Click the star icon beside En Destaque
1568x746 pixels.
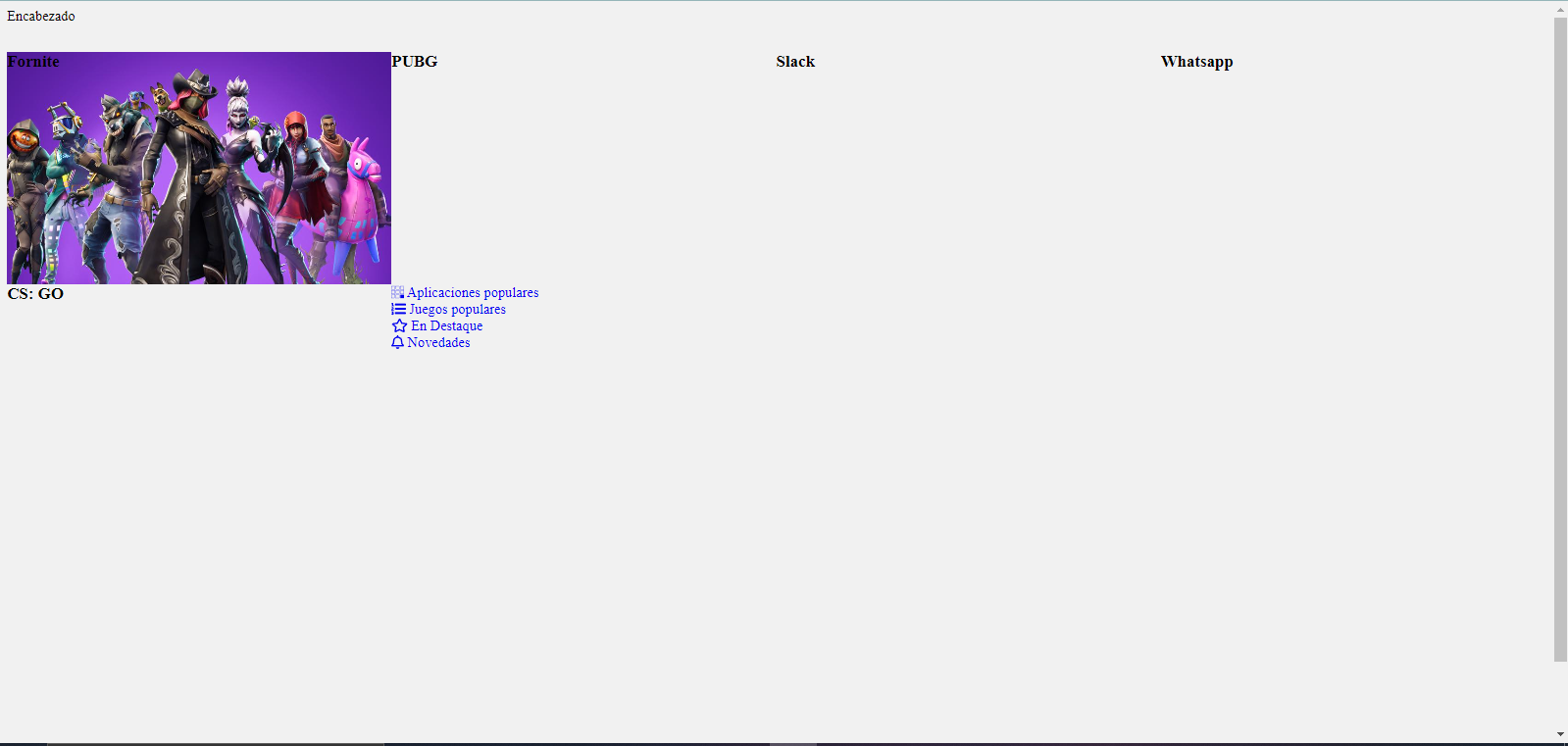coord(399,325)
